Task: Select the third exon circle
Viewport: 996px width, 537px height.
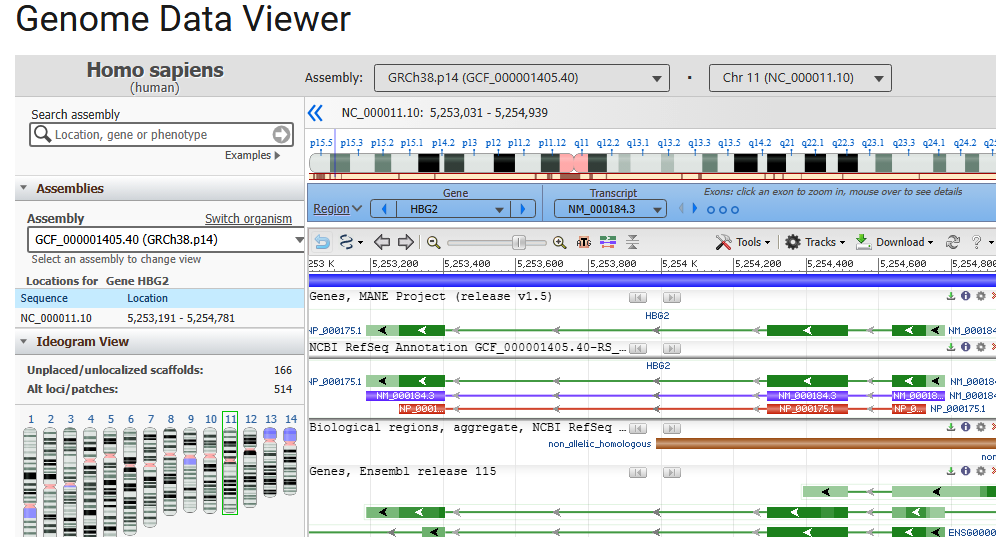Action: pyautogui.click(x=735, y=210)
